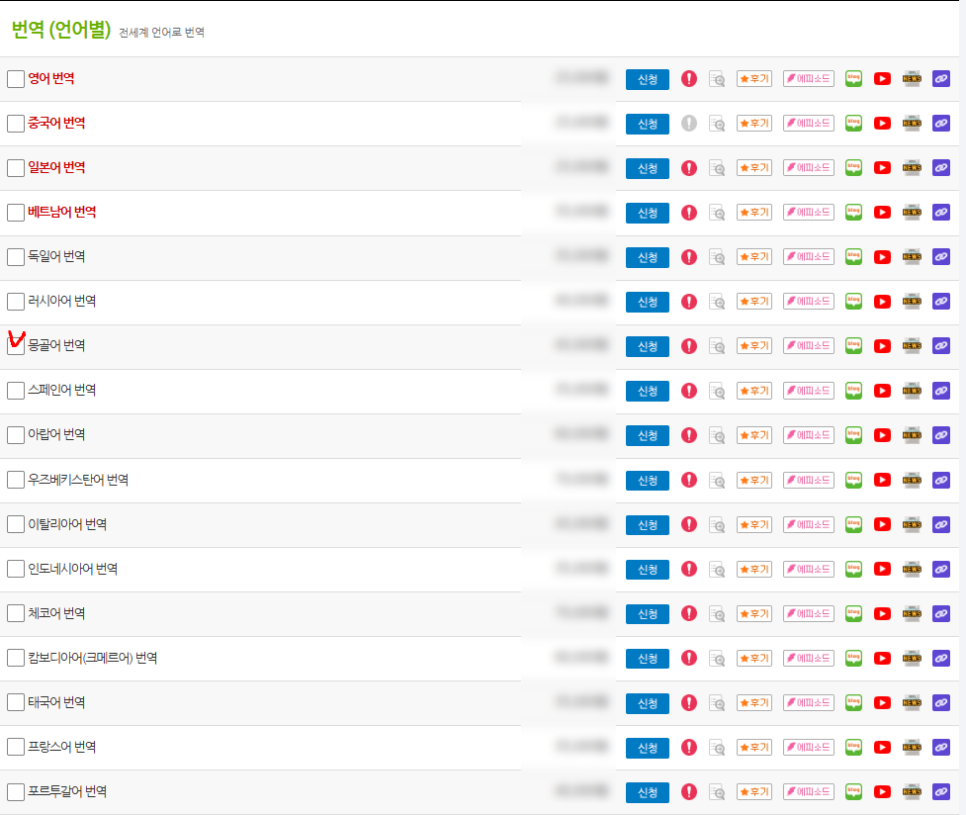Image resolution: width=966 pixels, height=815 pixels.
Task: Check the 중국어 번역 checkbox
Action: click(x=16, y=123)
